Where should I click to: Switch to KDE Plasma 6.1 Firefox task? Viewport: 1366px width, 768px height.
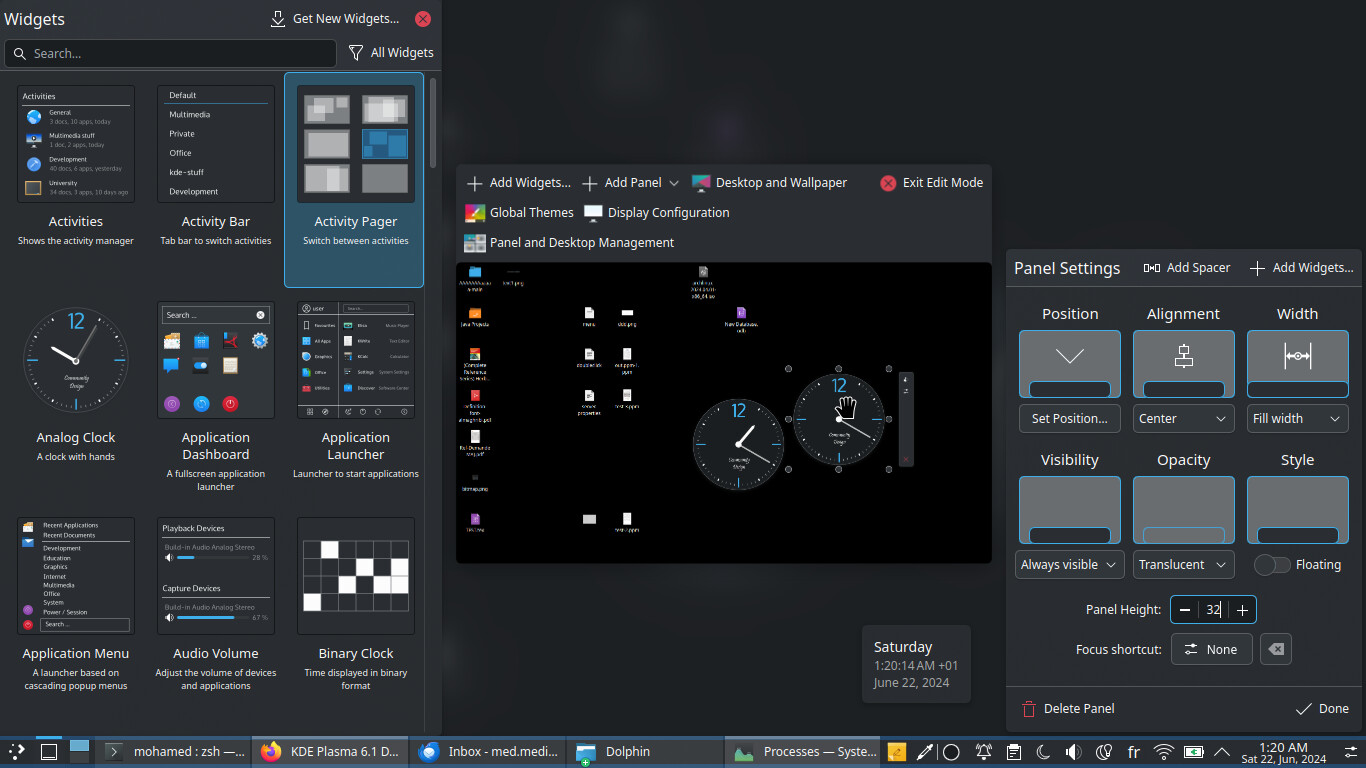(332, 752)
